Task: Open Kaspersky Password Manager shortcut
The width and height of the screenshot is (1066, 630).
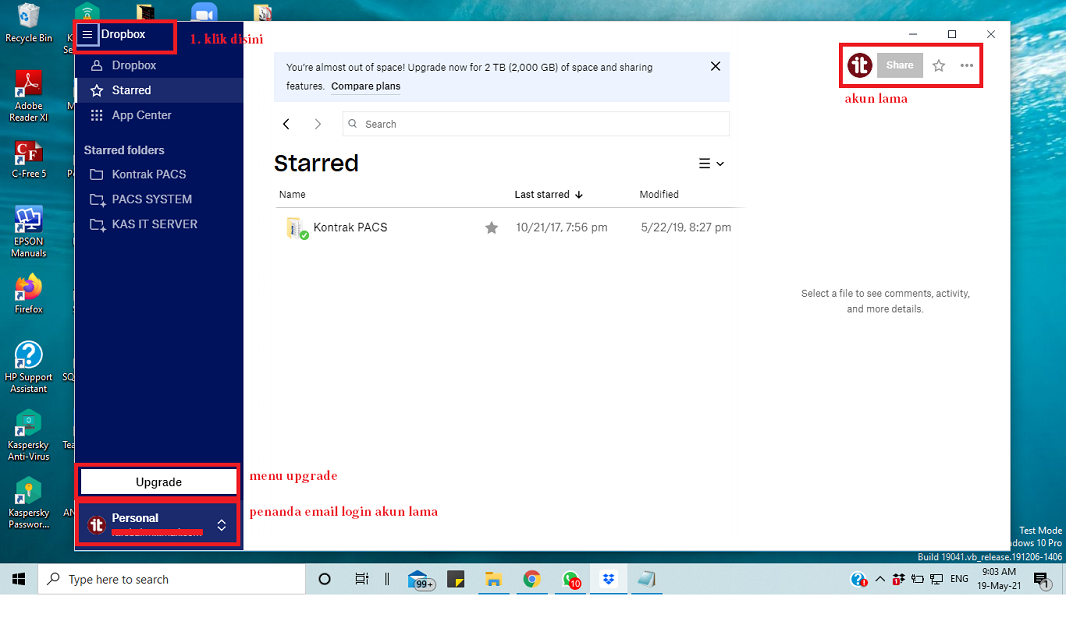Action: click(29, 503)
